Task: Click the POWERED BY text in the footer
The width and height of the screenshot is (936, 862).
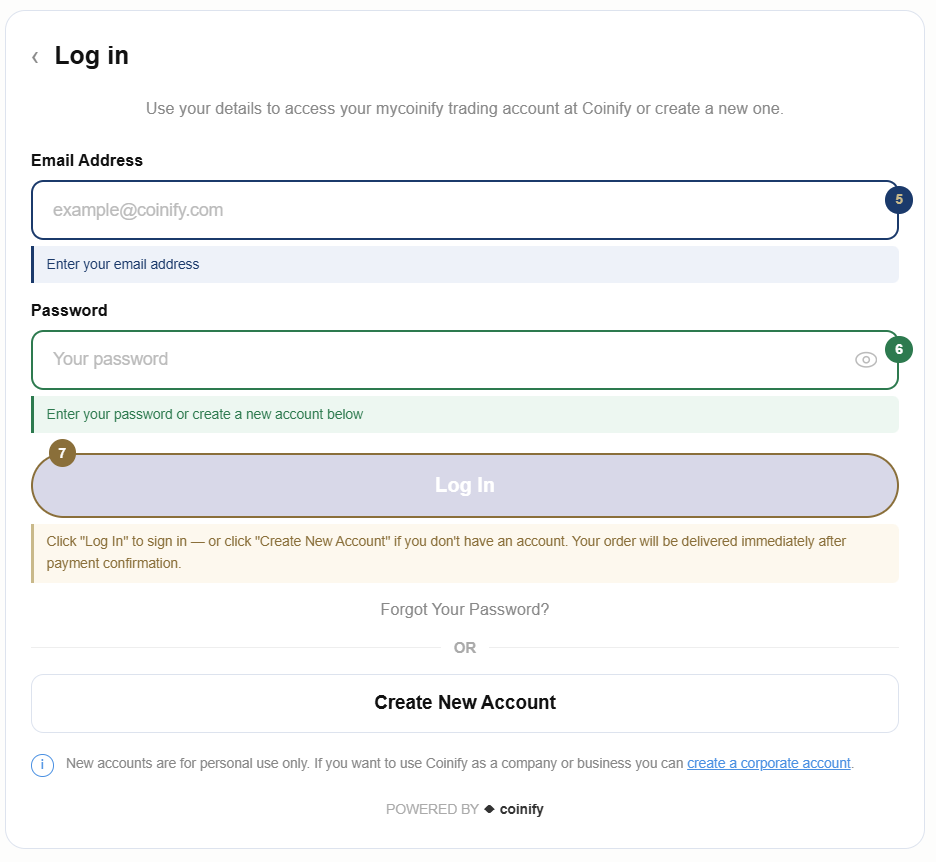Action: 432,809
